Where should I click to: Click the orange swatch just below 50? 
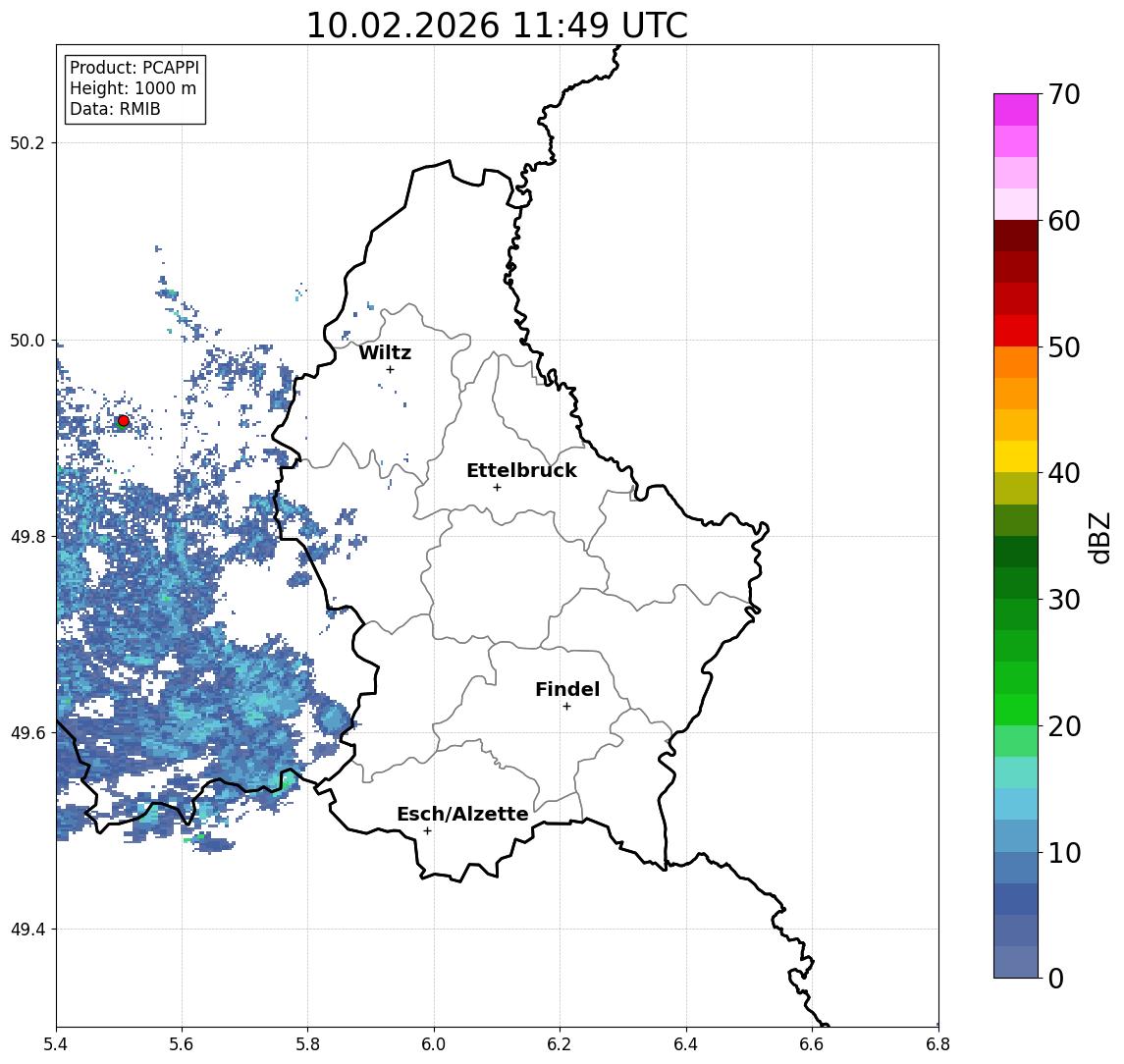[x=1016, y=362]
